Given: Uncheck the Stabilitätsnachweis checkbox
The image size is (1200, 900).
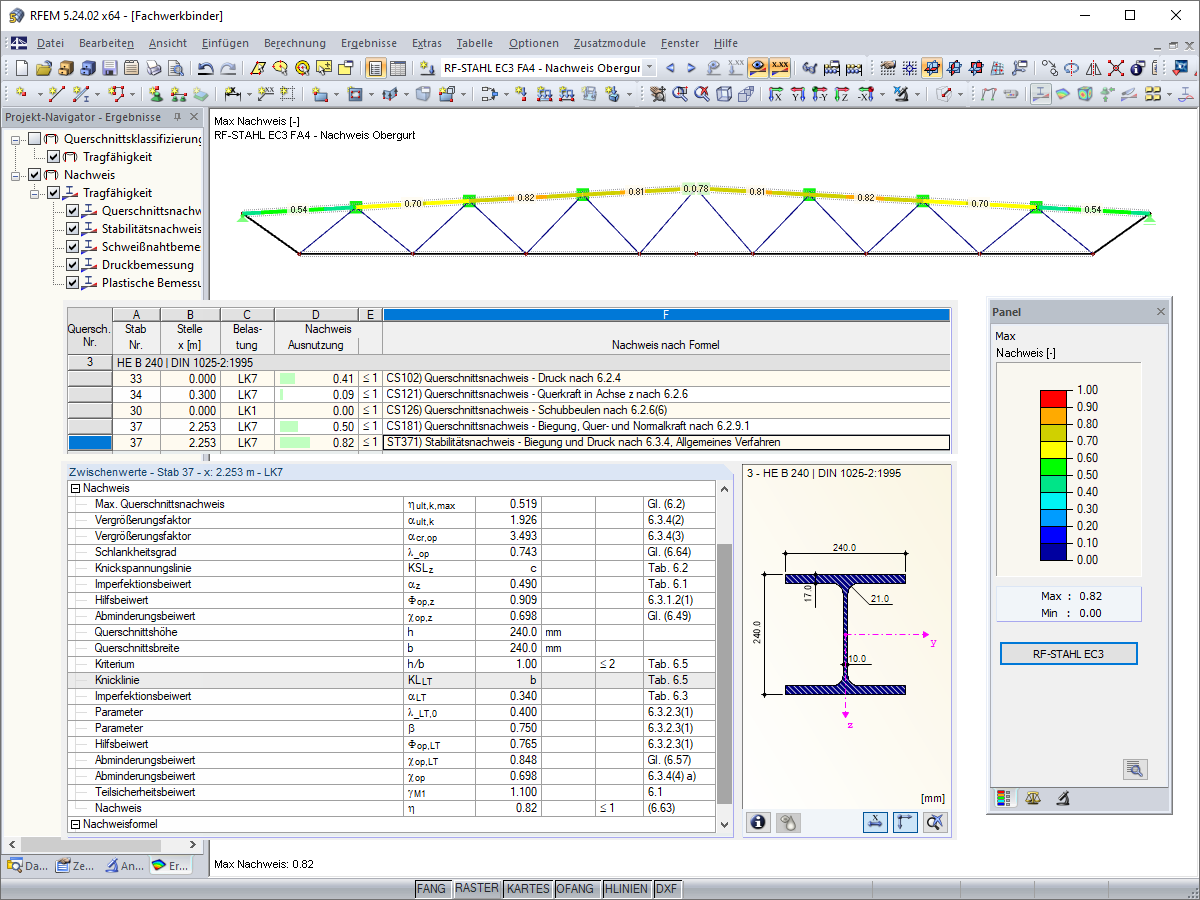Looking at the screenshot, I should click(x=72, y=229).
